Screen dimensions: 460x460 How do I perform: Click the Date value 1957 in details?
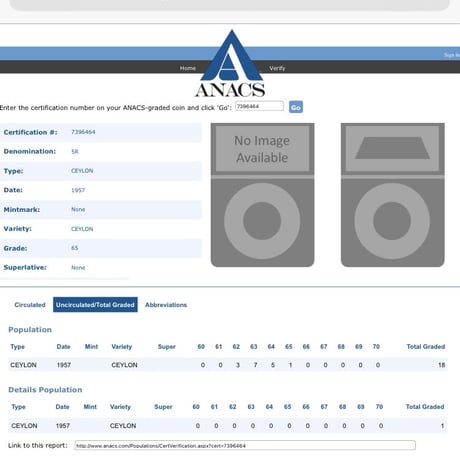pos(78,190)
